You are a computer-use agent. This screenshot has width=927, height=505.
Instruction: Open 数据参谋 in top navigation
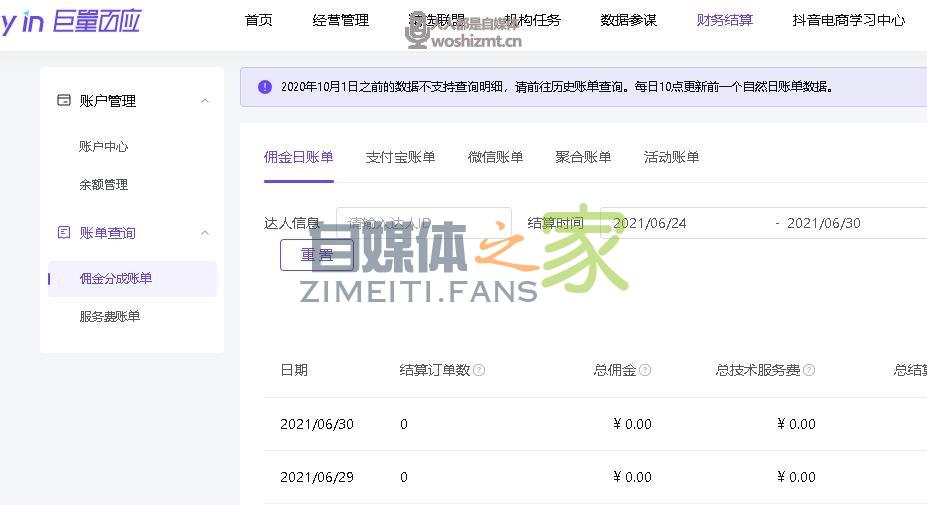(629, 20)
